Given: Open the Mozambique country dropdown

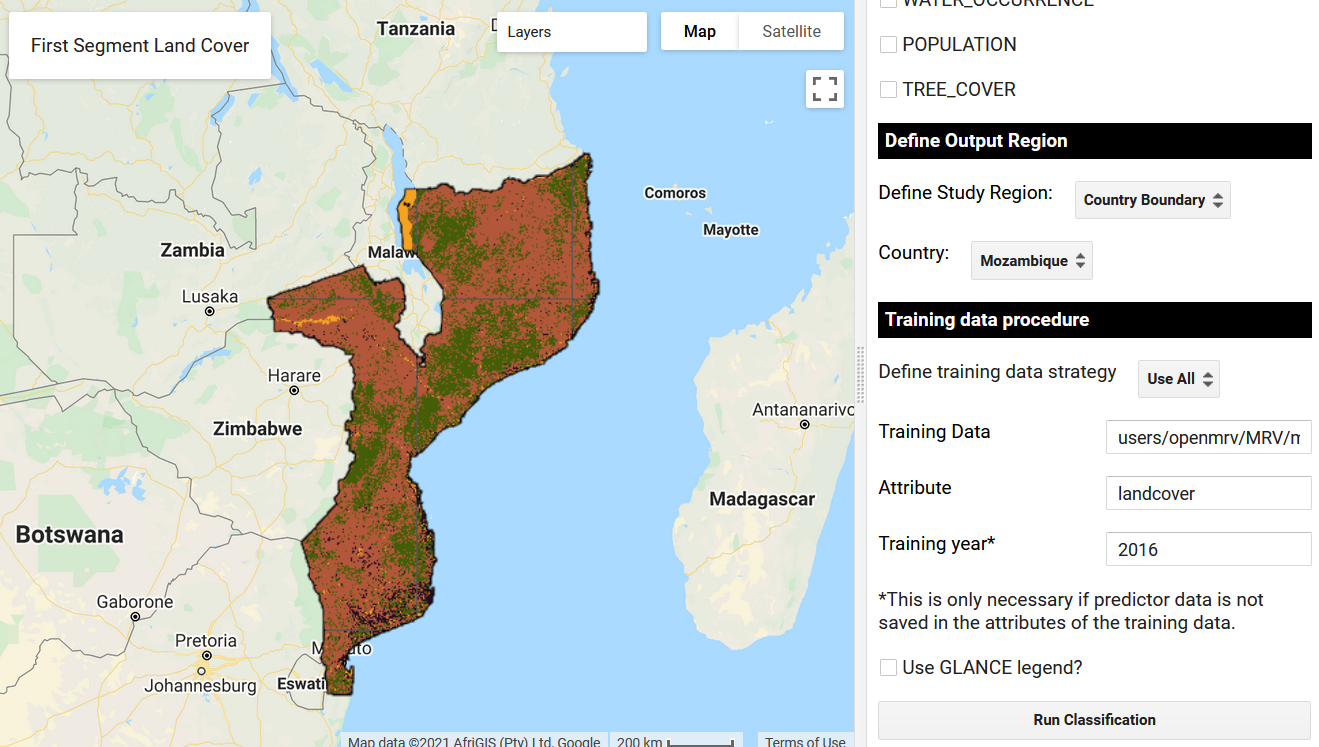Looking at the screenshot, I should coord(1031,261).
